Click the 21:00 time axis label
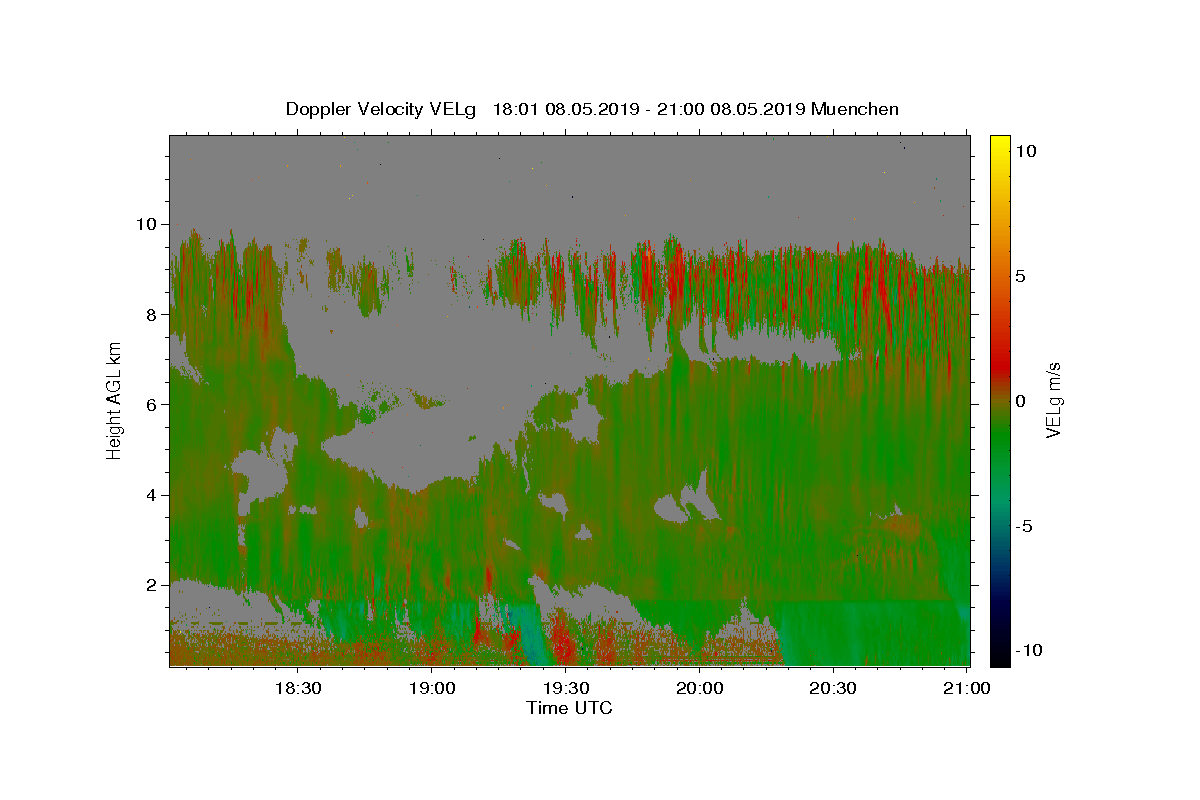Image resolution: width=1200 pixels, height=800 pixels. [967, 688]
